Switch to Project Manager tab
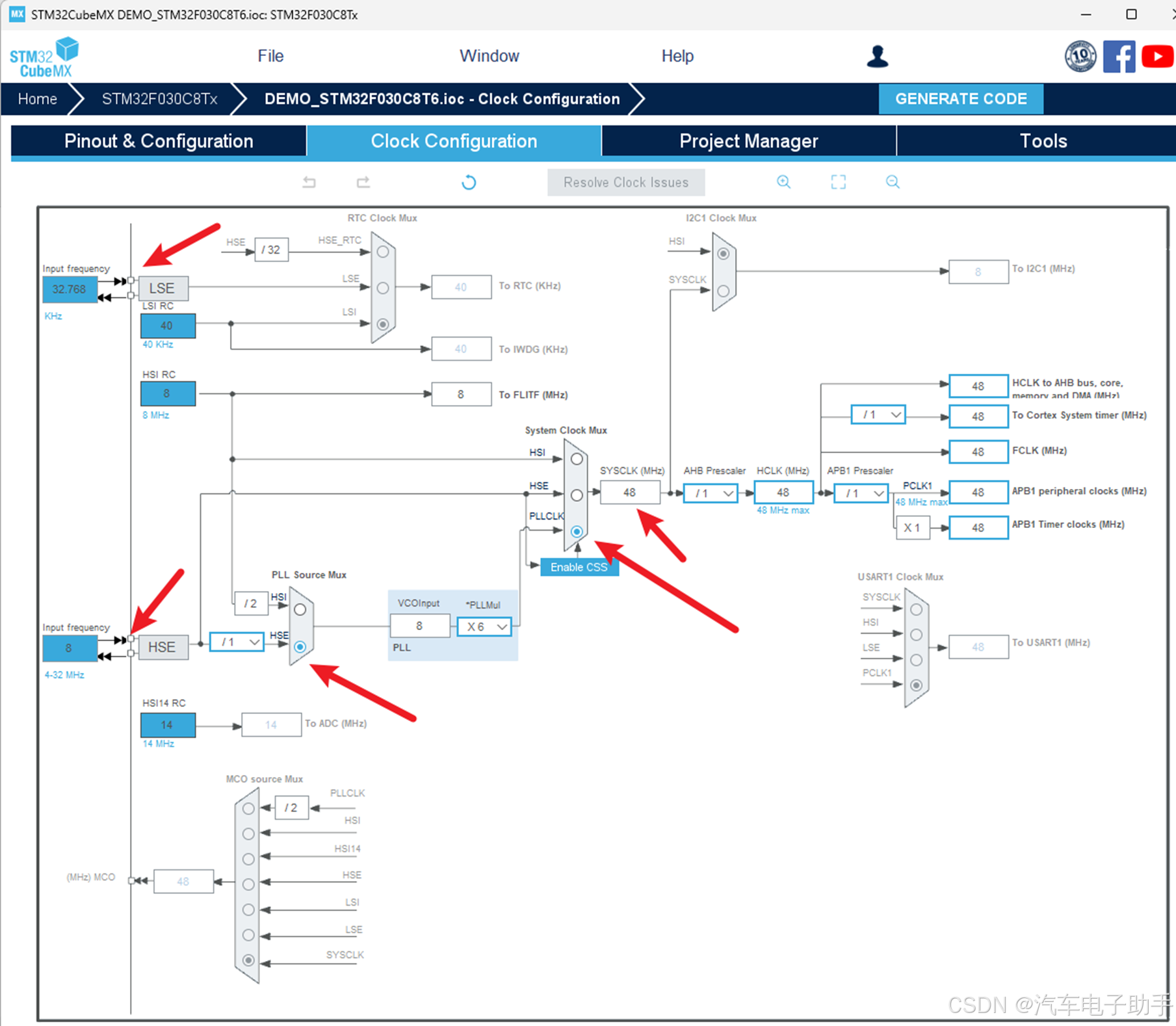Viewport: 1176px width, 1026px height. tap(749, 141)
